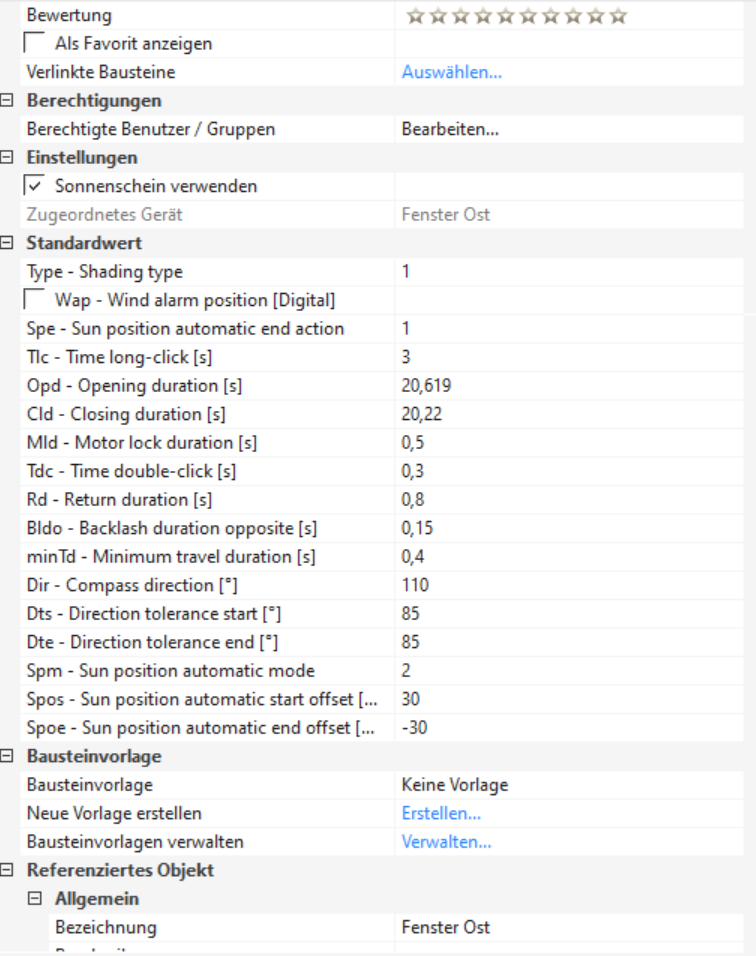Uncheck 'Sonnenschein verwenden' checkbox

pyautogui.click(x=34, y=186)
